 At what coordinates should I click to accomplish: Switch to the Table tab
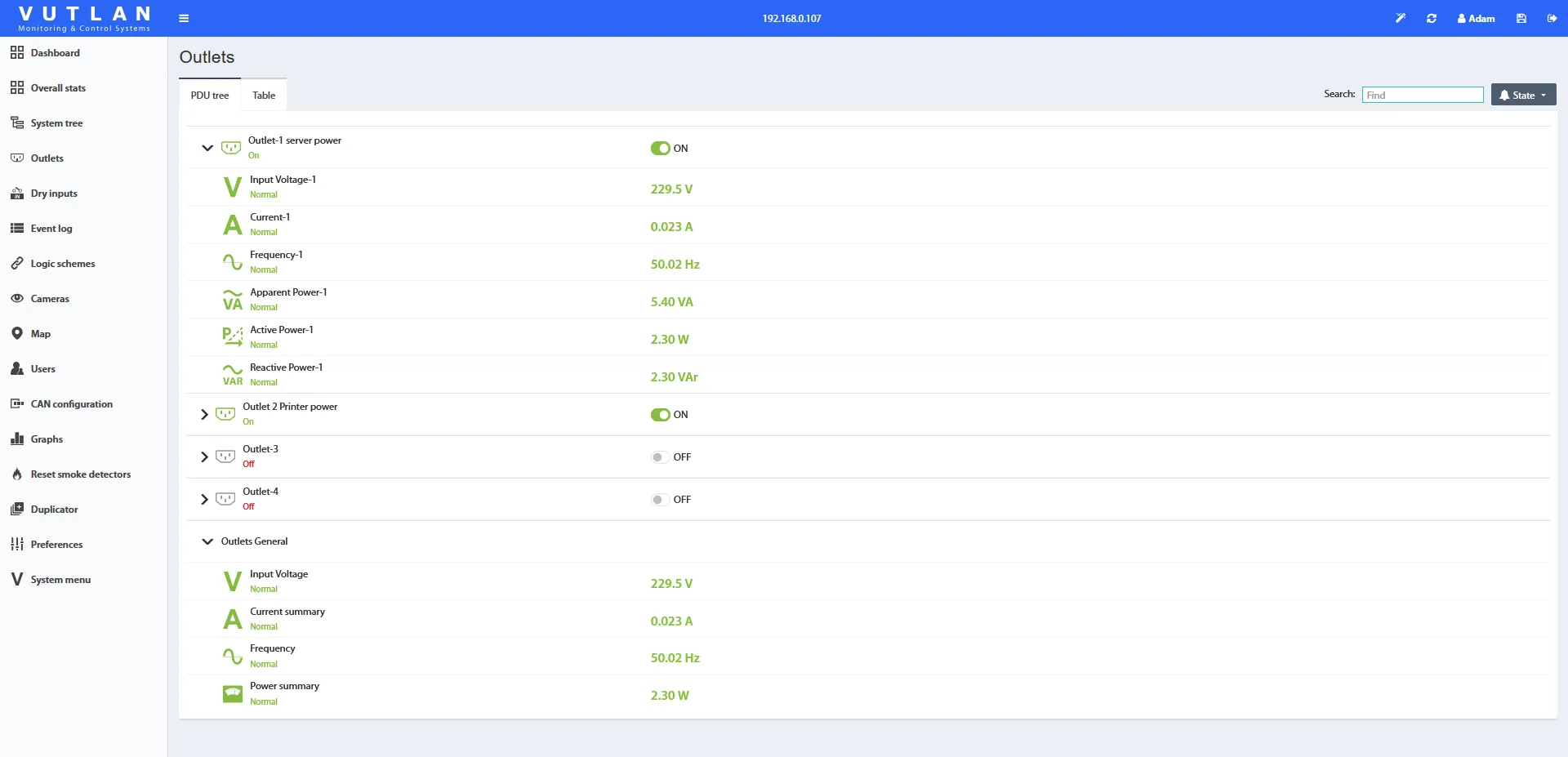[264, 96]
